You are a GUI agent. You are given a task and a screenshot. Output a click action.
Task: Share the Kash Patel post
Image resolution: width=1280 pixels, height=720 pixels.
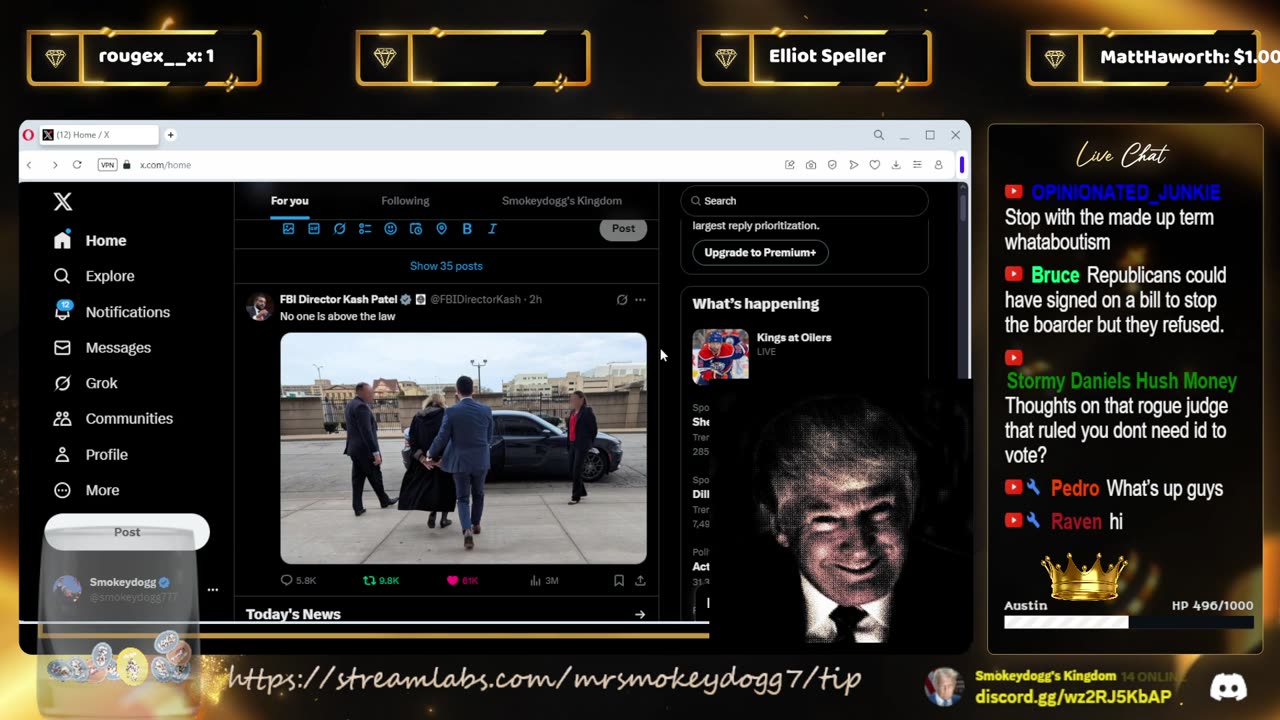[640, 580]
